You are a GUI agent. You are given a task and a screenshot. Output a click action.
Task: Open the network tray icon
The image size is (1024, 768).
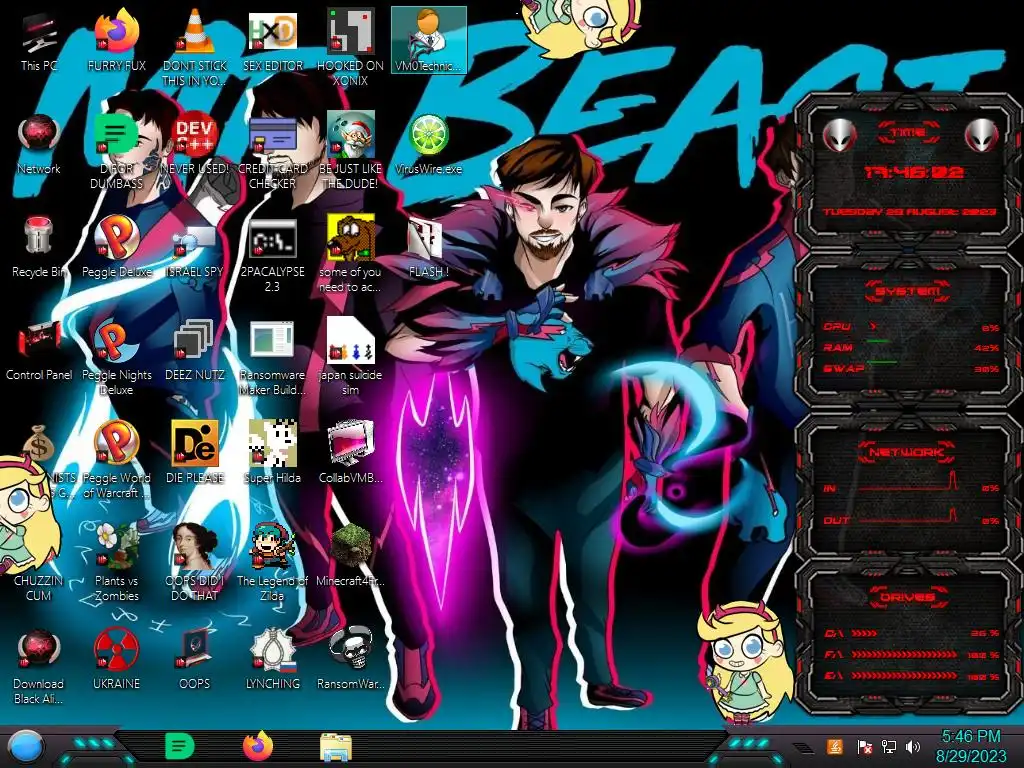[x=889, y=746]
